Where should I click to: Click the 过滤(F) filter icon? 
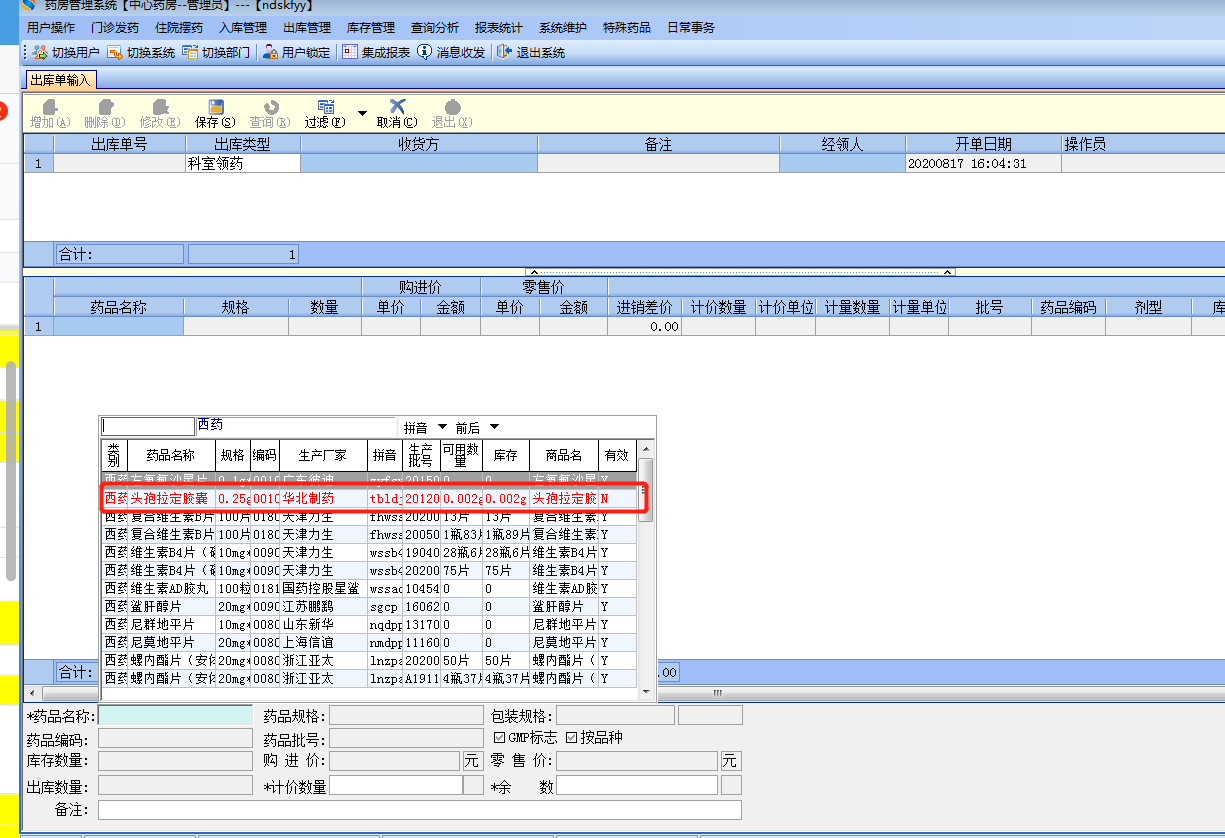coord(325,107)
